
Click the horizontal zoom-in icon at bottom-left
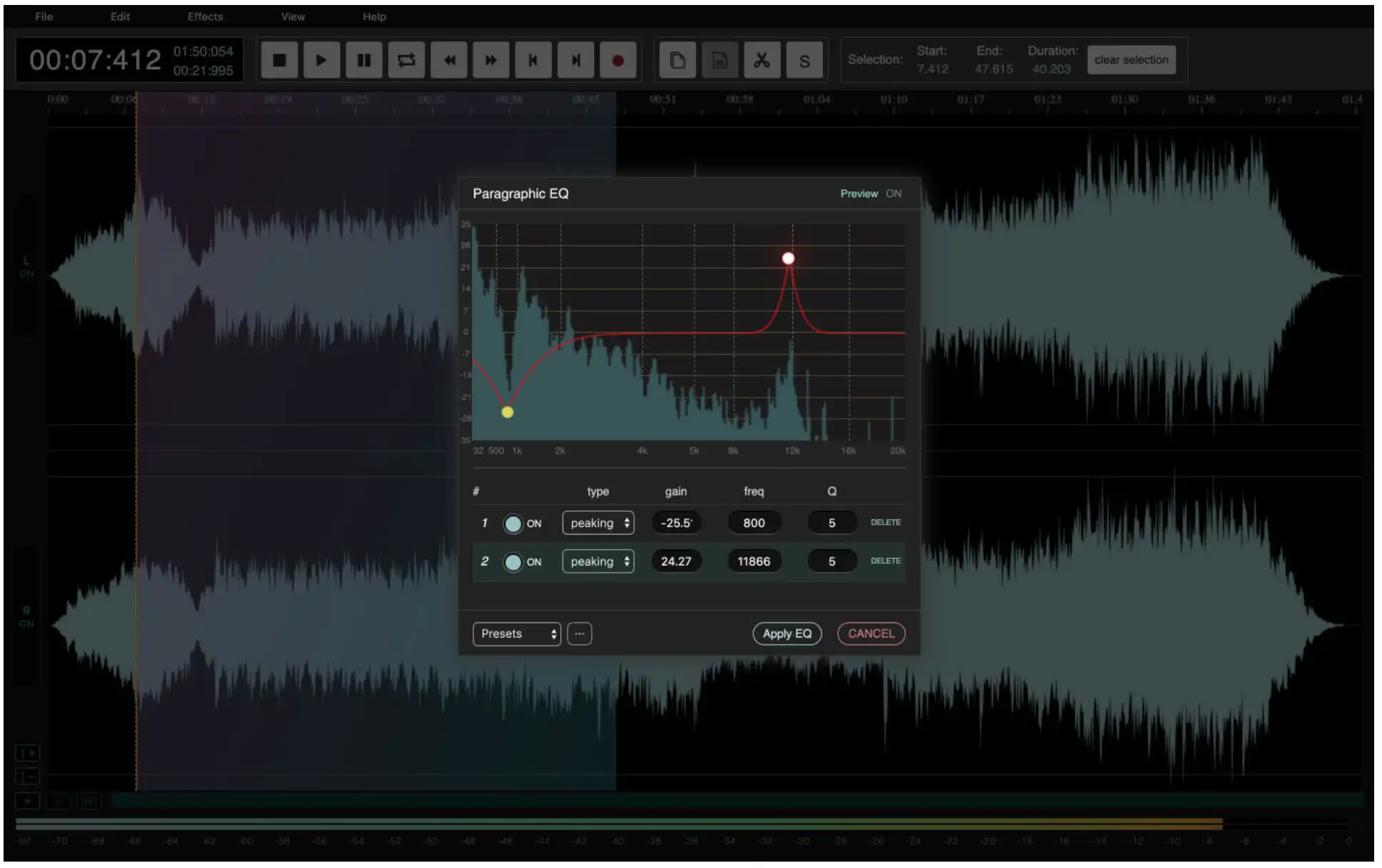pyautogui.click(x=28, y=802)
